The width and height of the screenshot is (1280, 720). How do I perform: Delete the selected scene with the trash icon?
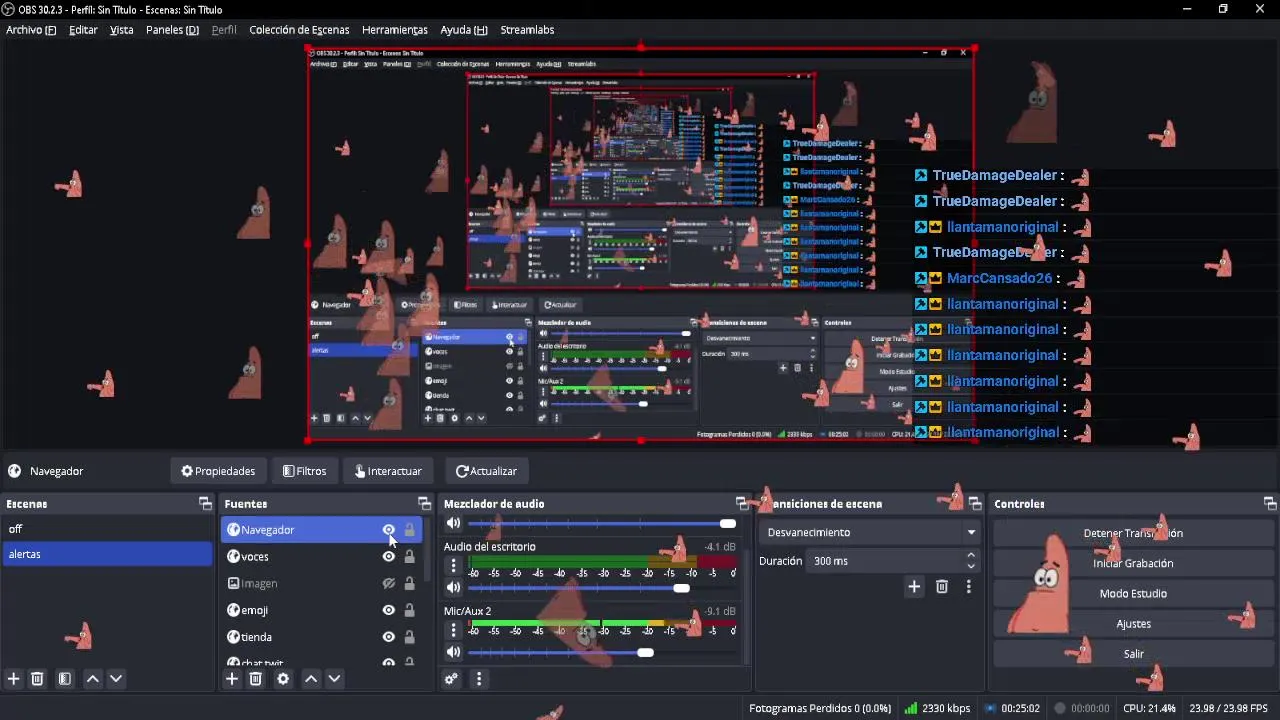[37, 679]
